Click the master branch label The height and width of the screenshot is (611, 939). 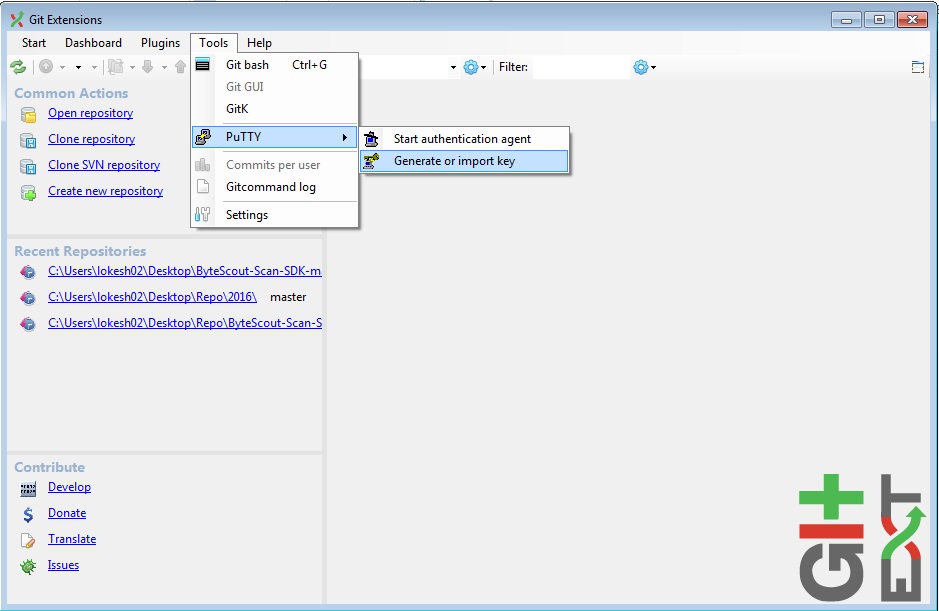[x=288, y=297]
